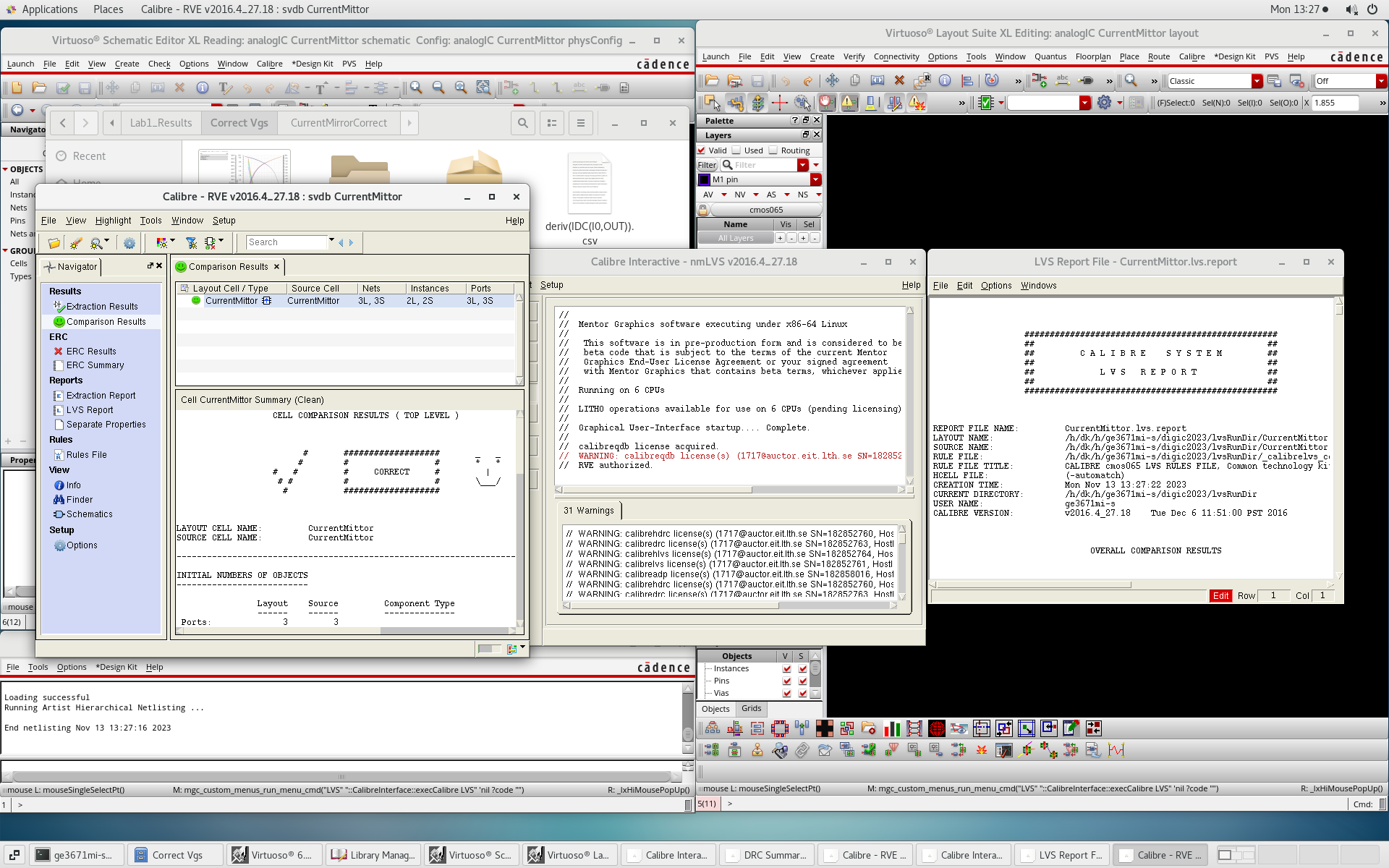
Task: Click the previous search result arrow in RVE
Action: point(341,243)
